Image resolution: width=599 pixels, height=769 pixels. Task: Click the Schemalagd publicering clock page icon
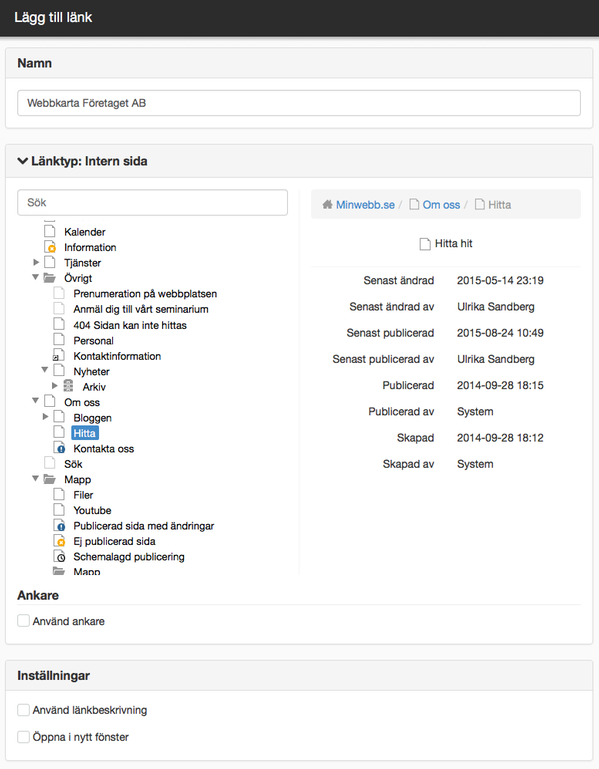coord(59,557)
